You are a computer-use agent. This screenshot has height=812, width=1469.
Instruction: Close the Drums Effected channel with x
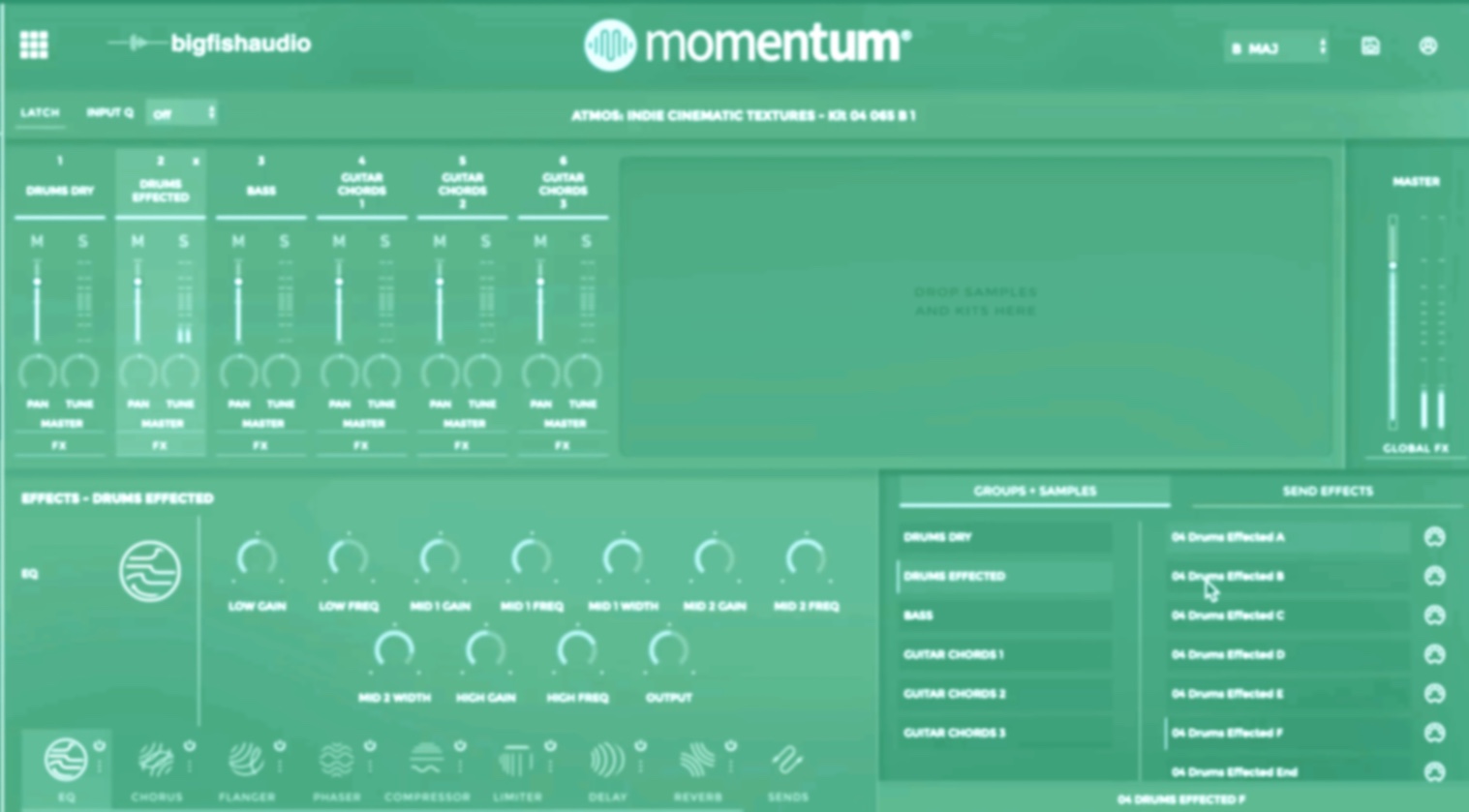(196, 162)
